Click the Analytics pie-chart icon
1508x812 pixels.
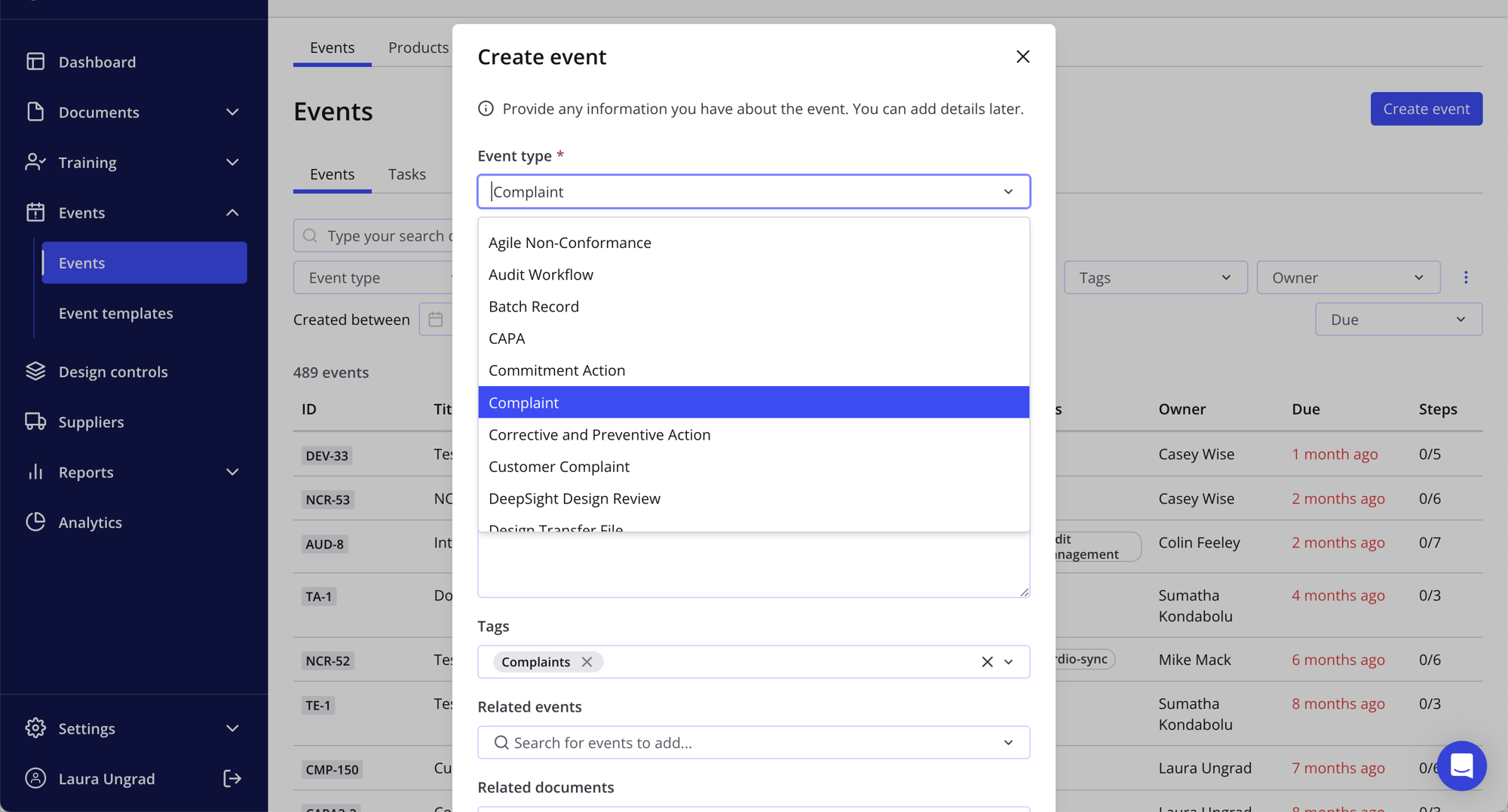point(35,522)
